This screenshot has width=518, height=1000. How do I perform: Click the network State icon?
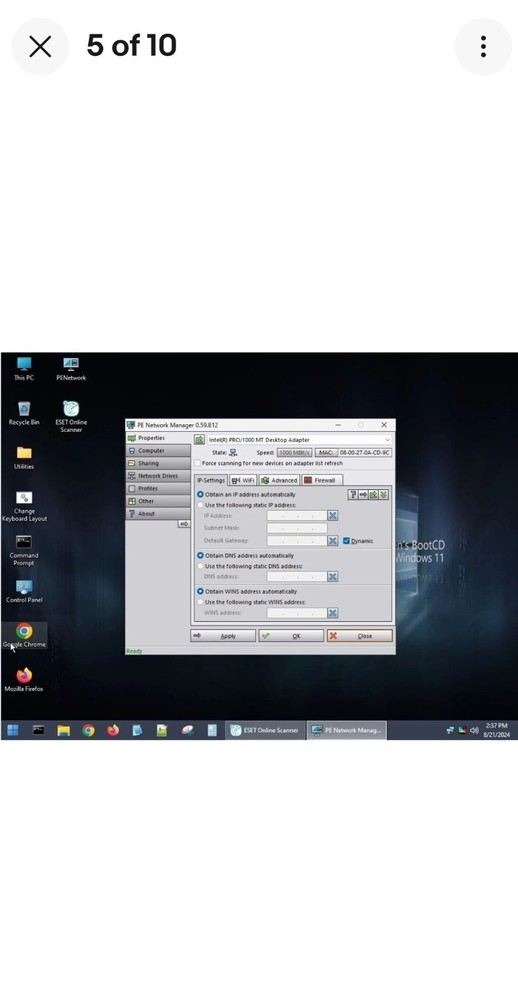point(233,453)
